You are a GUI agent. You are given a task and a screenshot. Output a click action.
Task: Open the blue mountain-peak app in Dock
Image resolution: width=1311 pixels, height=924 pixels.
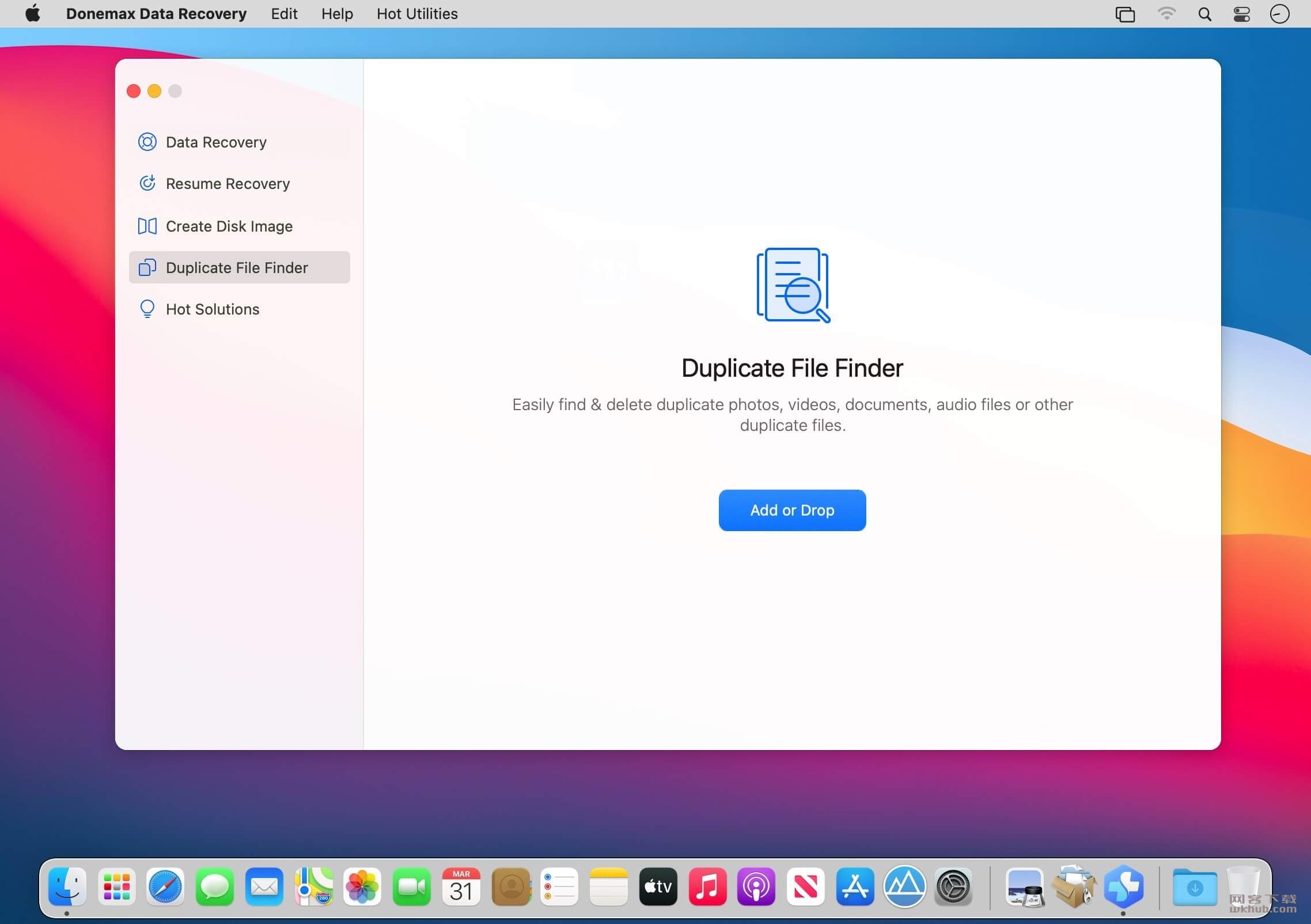click(x=905, y=887)
